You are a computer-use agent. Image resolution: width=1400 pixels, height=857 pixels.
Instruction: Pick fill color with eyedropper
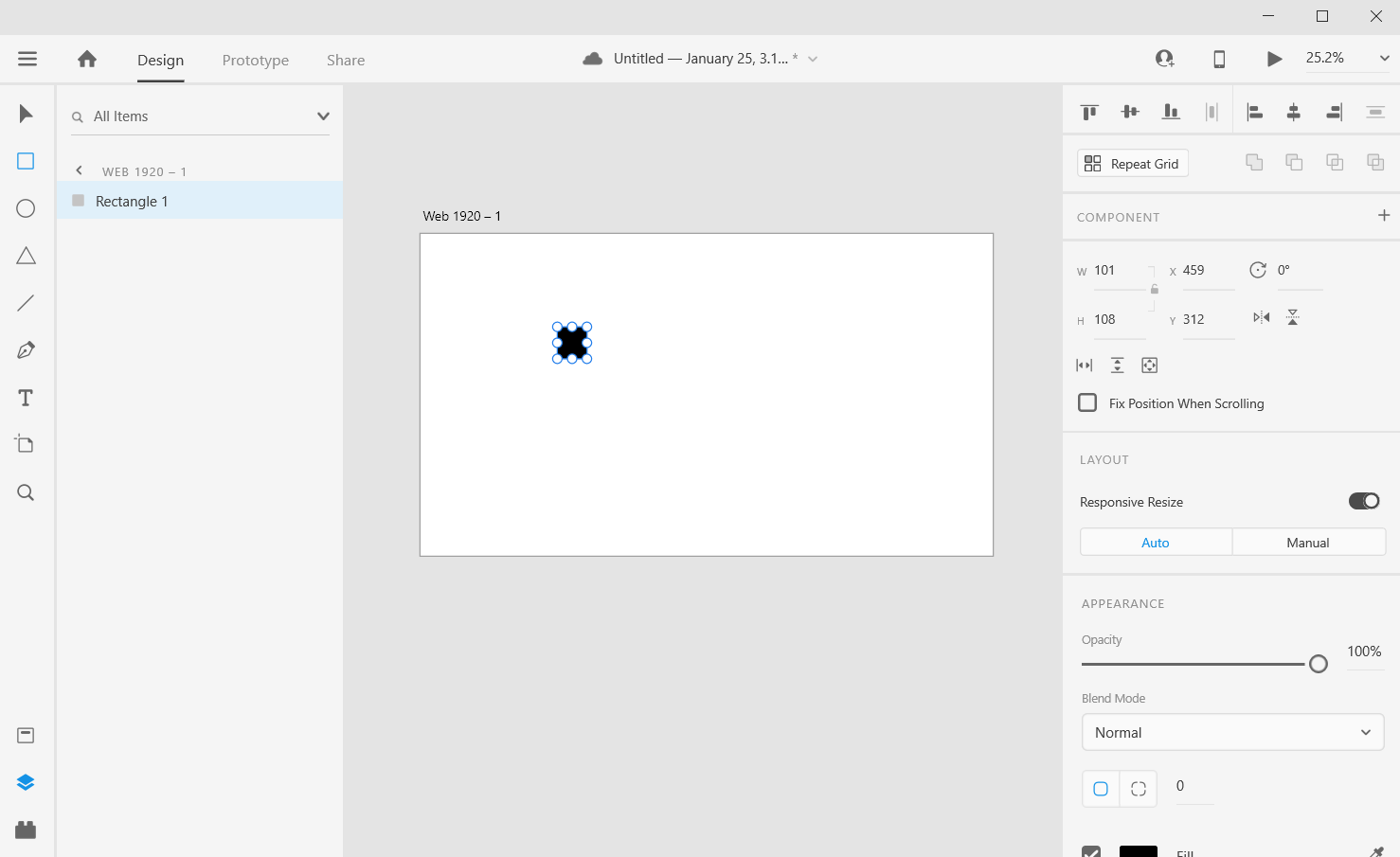click(x=1376, y=851)
